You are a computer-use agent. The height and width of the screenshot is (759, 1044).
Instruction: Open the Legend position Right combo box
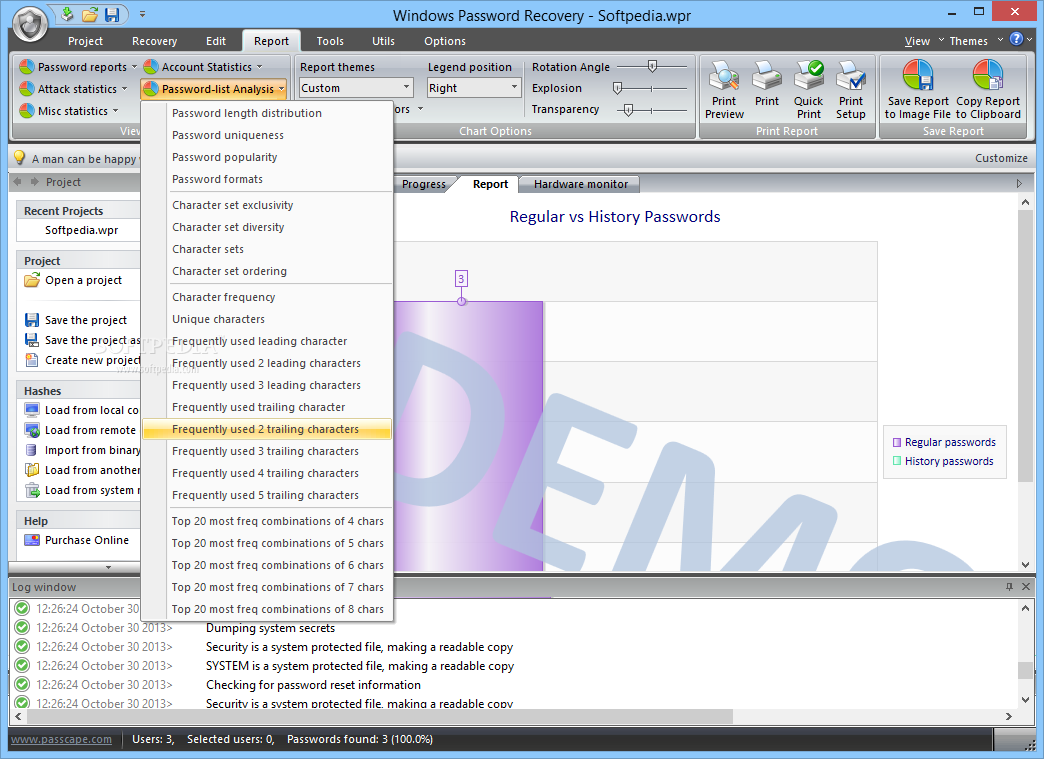(x=473, y=88)
